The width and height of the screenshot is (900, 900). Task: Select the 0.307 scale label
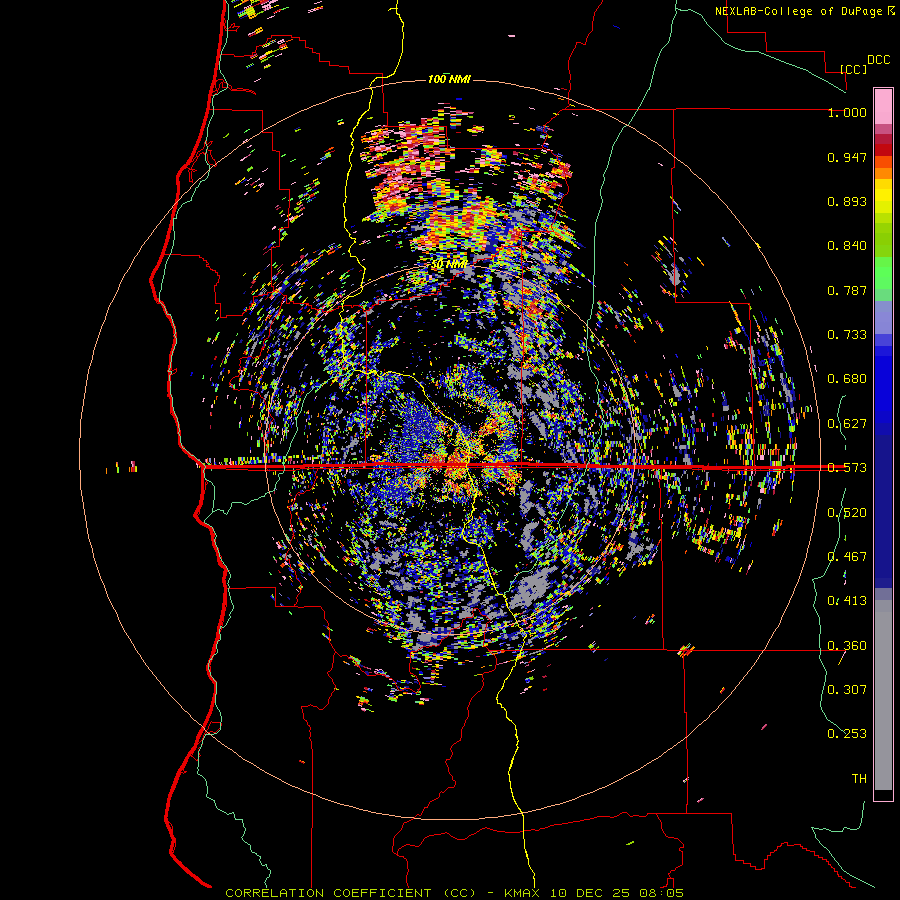(x=847, y=690)
